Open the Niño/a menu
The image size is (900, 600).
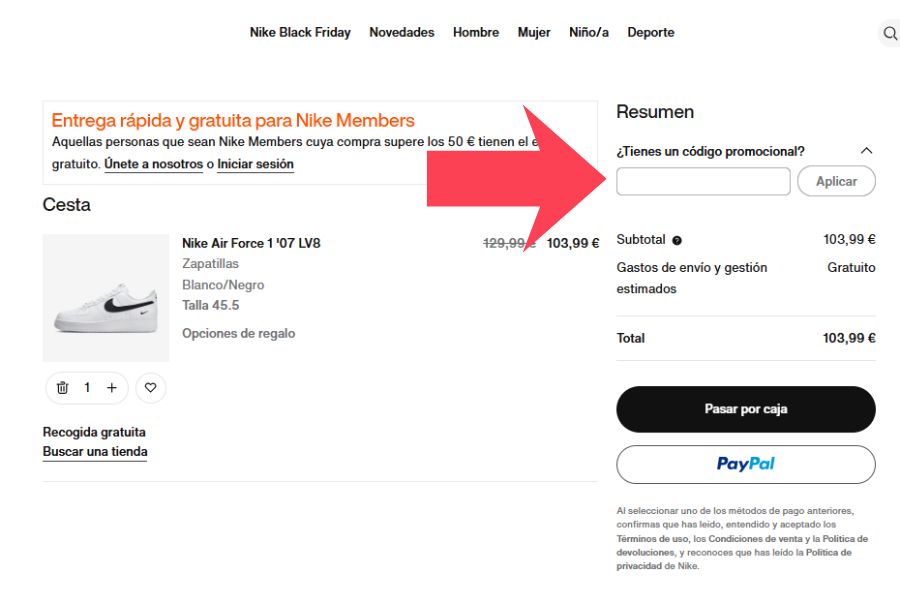(x=589, y=32)
